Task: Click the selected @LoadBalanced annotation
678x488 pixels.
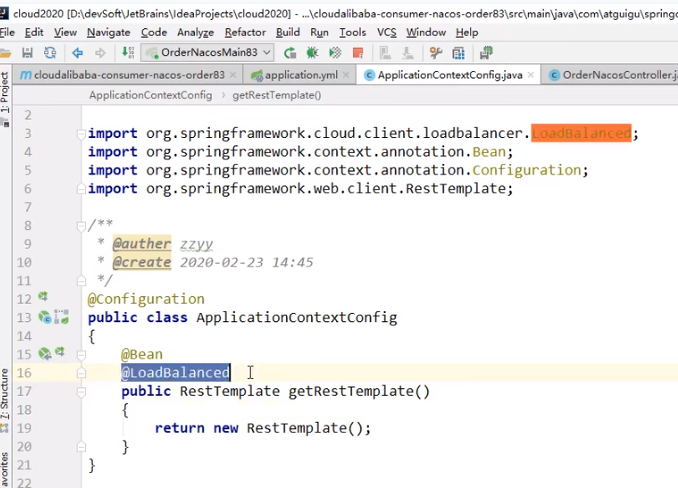Action: click(176, 373)
